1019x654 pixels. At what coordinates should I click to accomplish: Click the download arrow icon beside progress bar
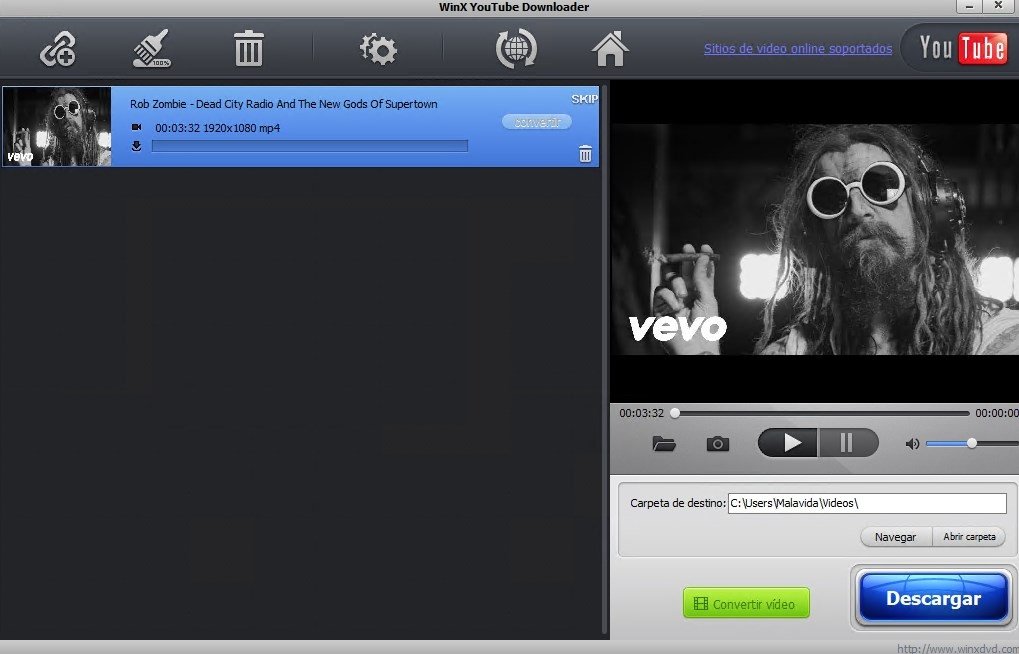(136, 146)
